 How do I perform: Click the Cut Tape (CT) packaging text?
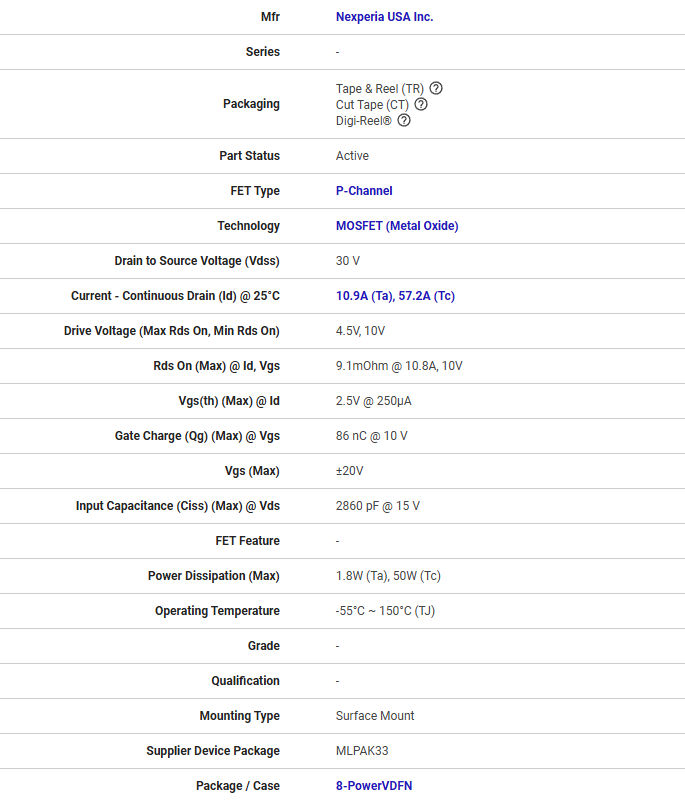[x=372, y=104]
